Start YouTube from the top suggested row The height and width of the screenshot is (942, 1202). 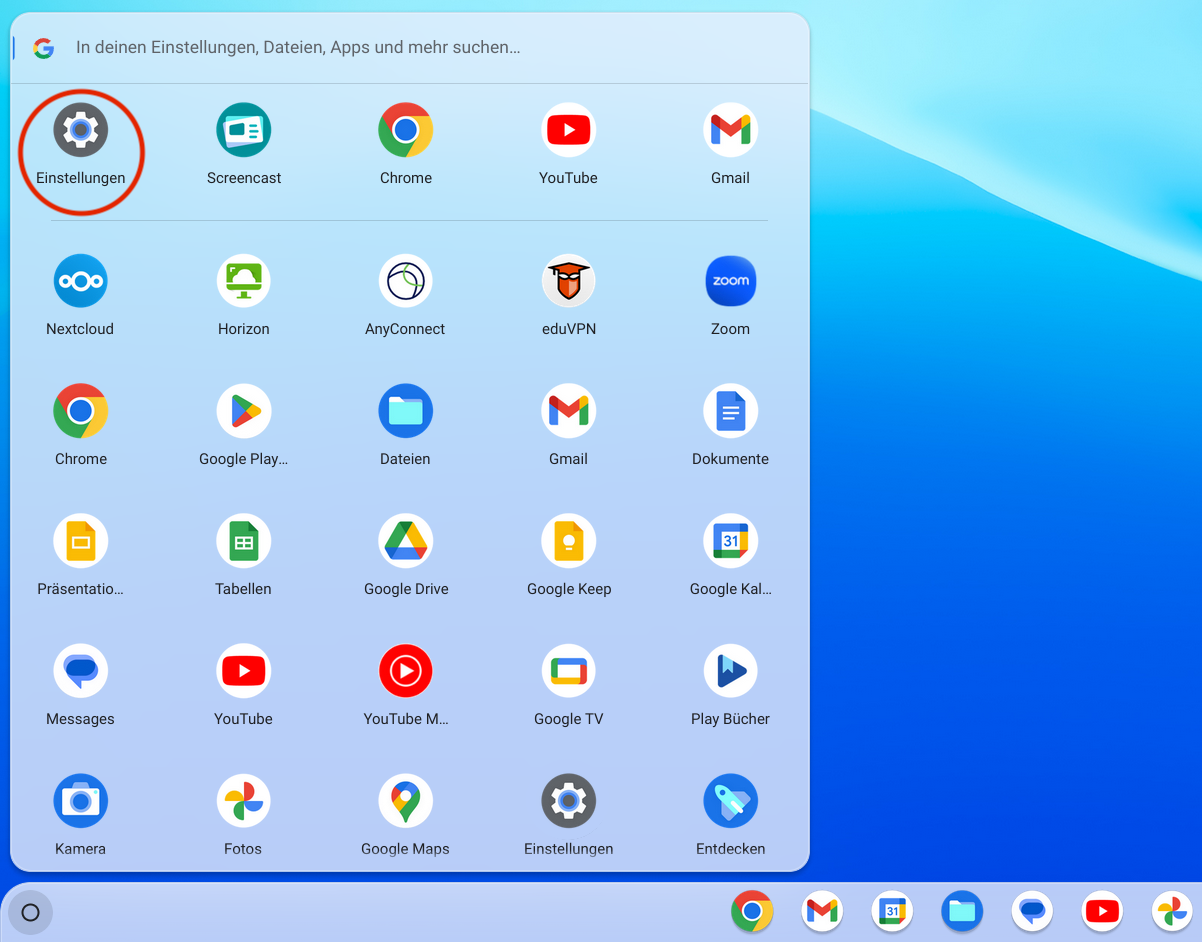tap(568, 130)
